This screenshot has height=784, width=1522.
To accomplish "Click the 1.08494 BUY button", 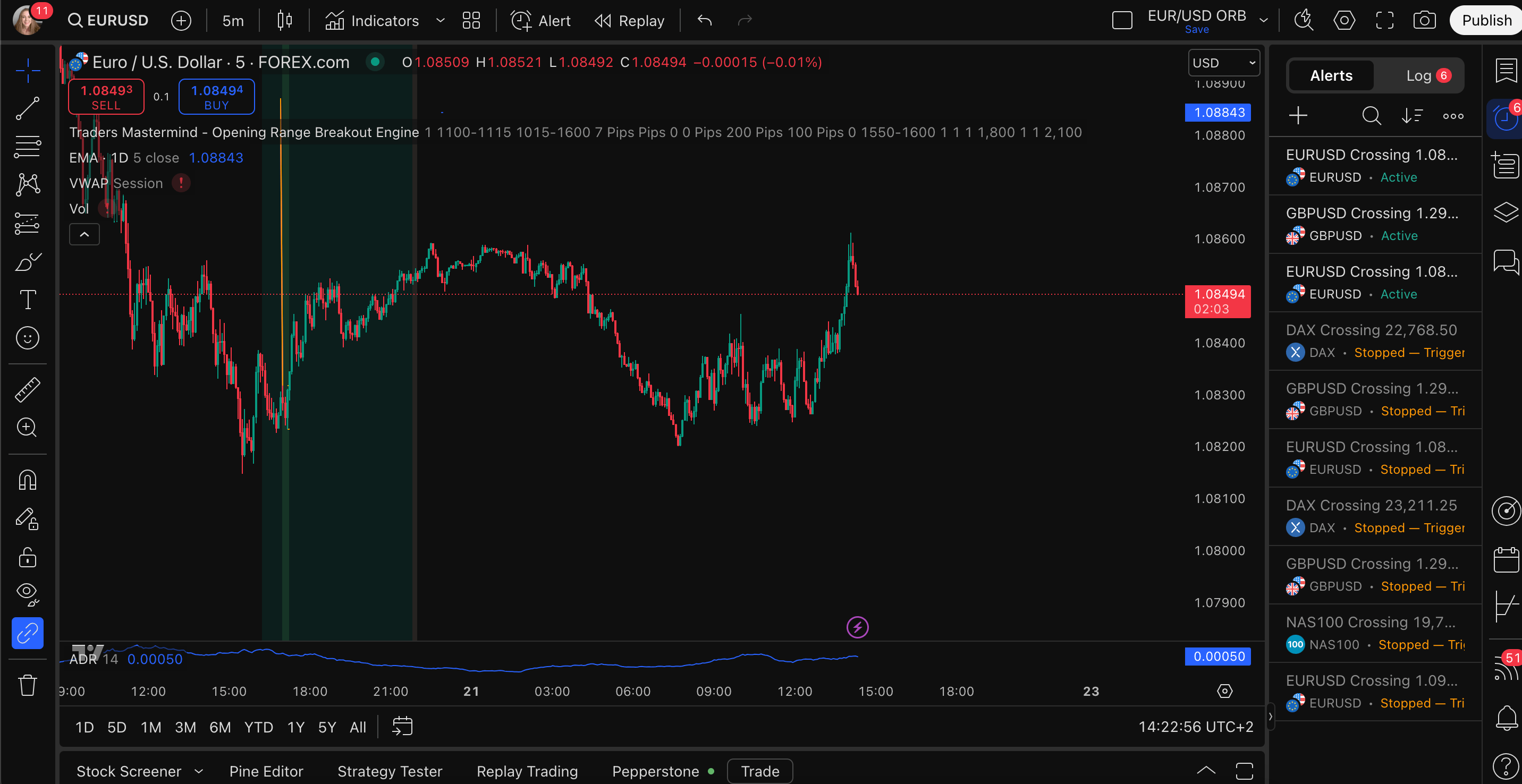I will (x=217, y=97).
